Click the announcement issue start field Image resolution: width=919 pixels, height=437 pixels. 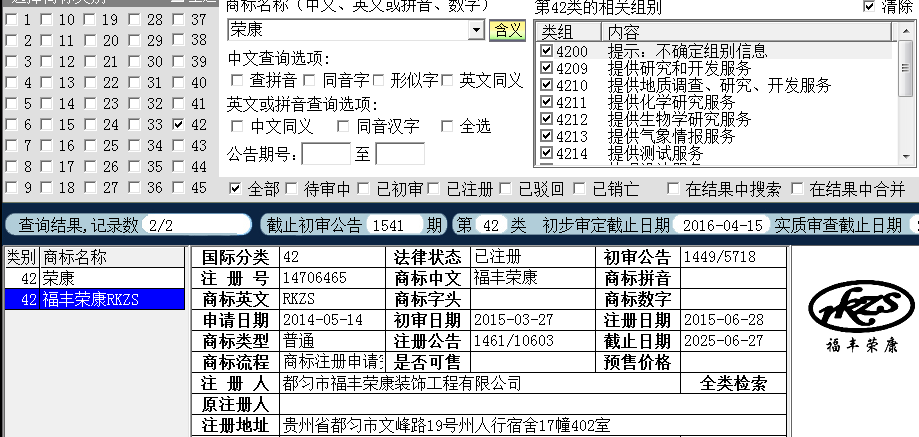tap(326, 154)
